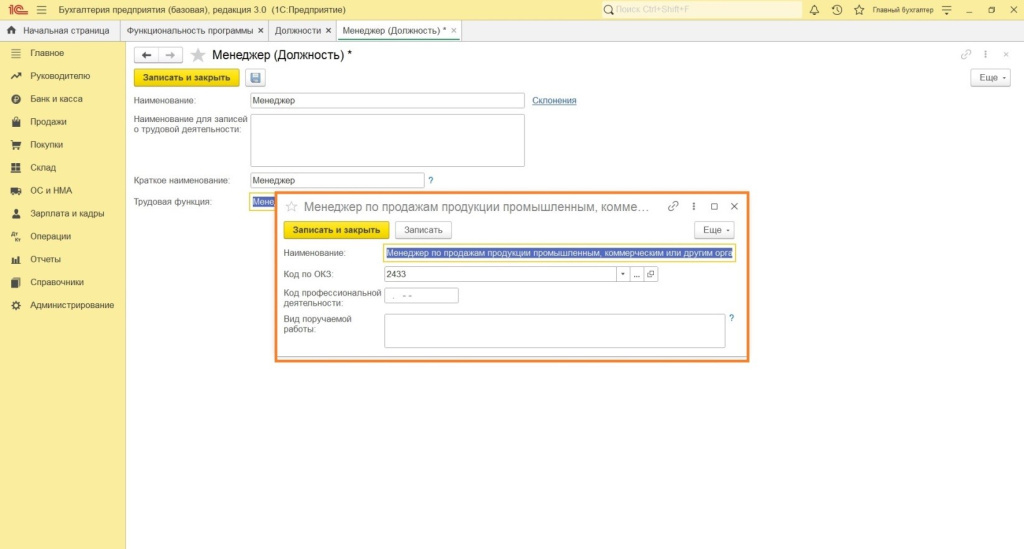Go to Справочники in the sidebar
This screenshot has width=1024, height=549.
(x=56, y=282)
